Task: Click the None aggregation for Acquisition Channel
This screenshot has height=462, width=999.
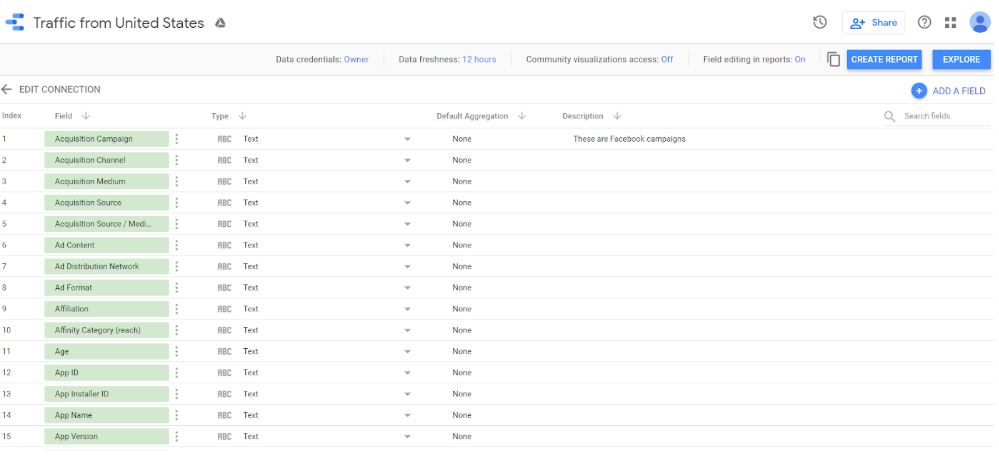Action: point(462,160)
